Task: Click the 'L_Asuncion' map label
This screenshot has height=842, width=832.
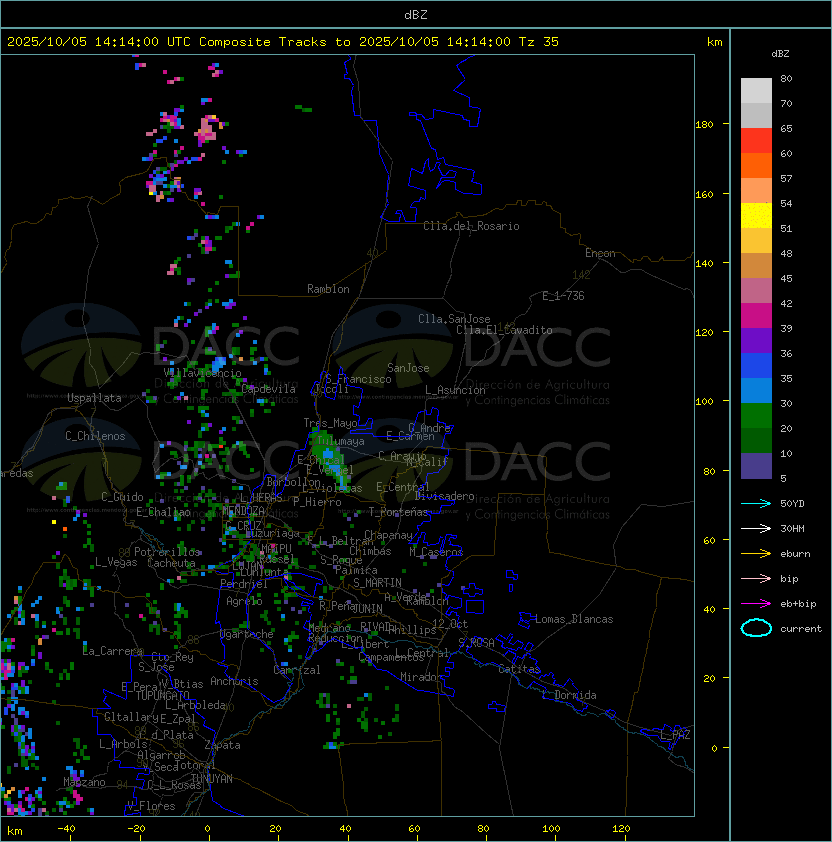Action: point(455,390)
